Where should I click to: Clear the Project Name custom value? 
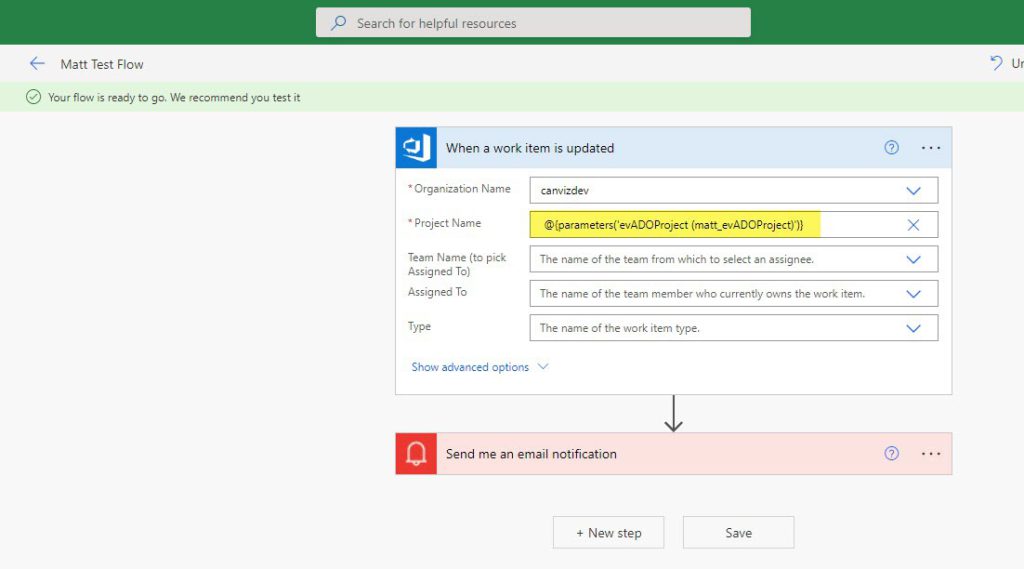click(913, 225)
